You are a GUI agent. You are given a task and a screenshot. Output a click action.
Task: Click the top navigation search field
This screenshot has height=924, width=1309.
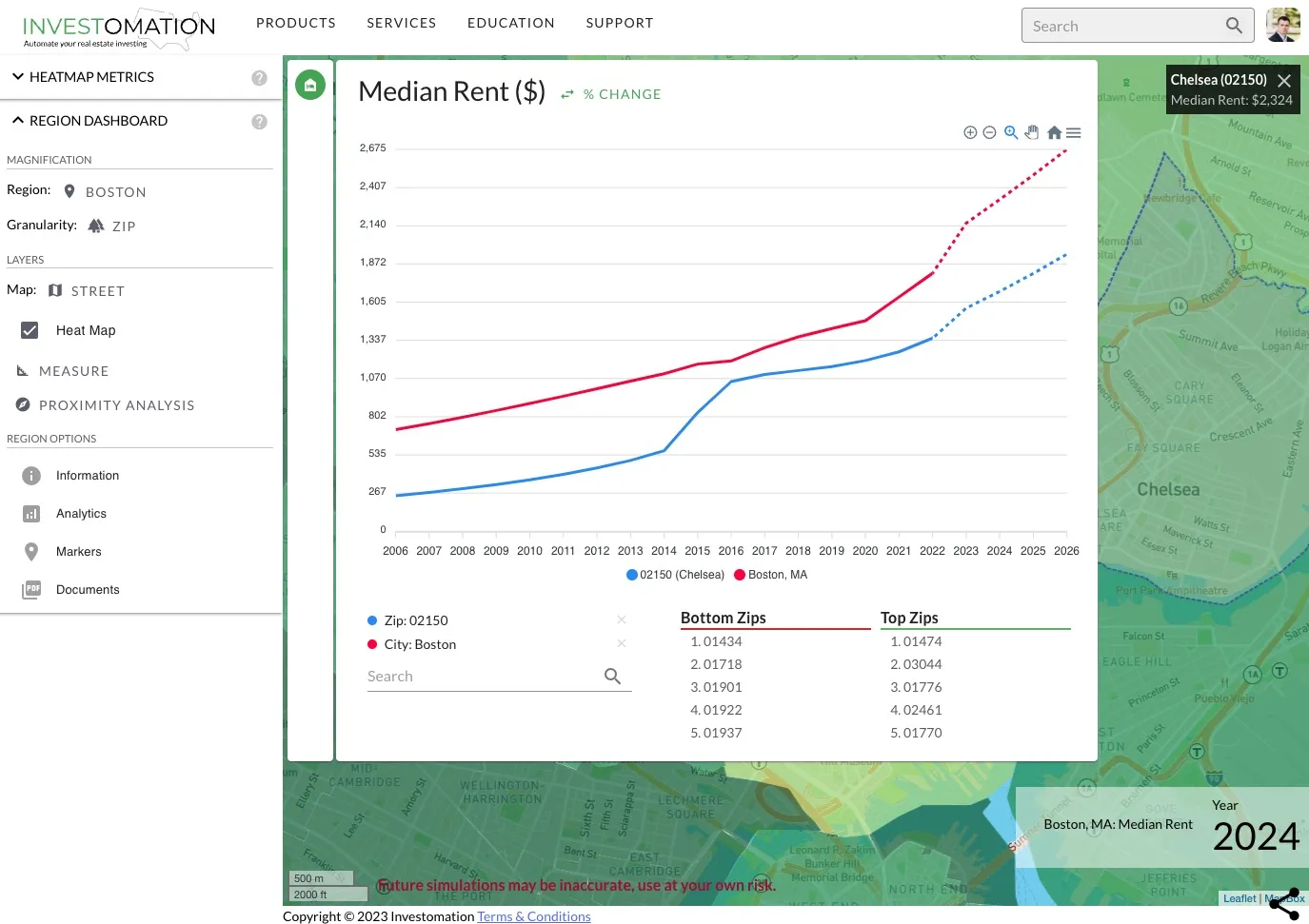[x=1123, y=26]
